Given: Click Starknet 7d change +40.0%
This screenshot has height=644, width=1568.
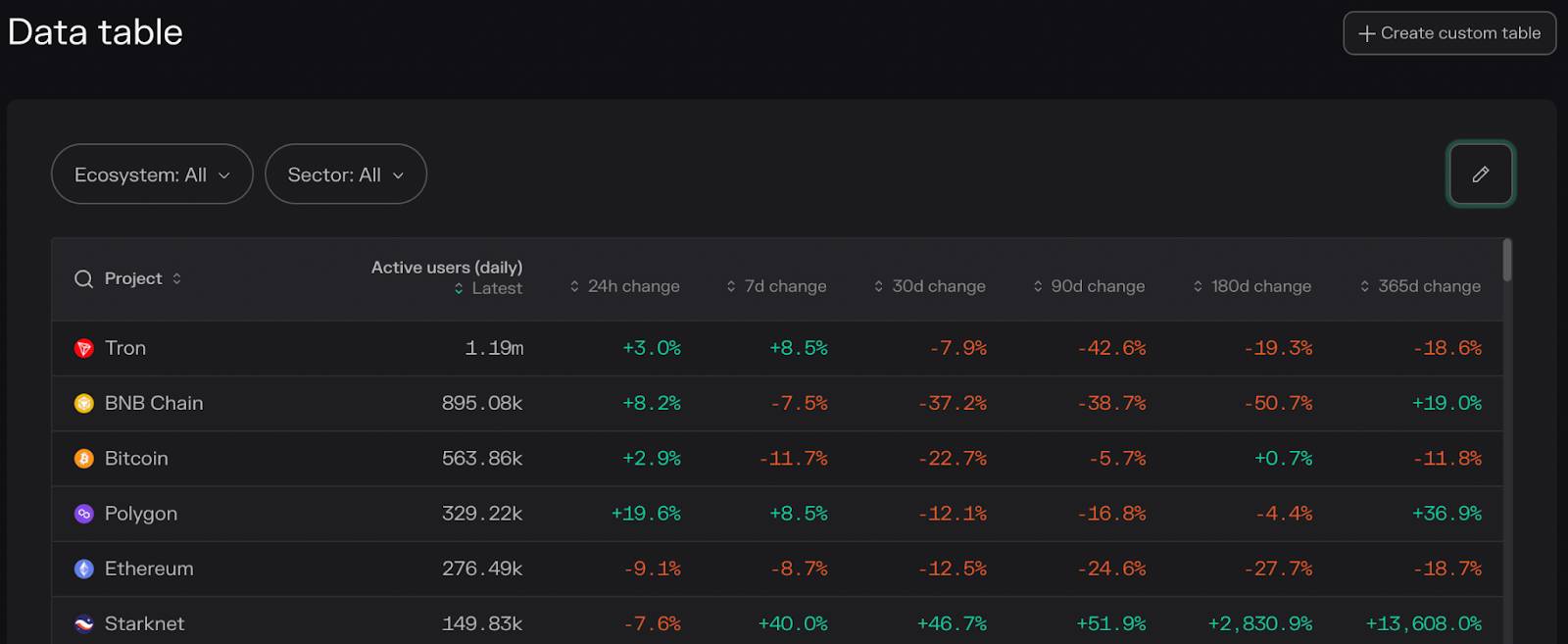Looking at the screenshot, I should click(x=793, y=623).
